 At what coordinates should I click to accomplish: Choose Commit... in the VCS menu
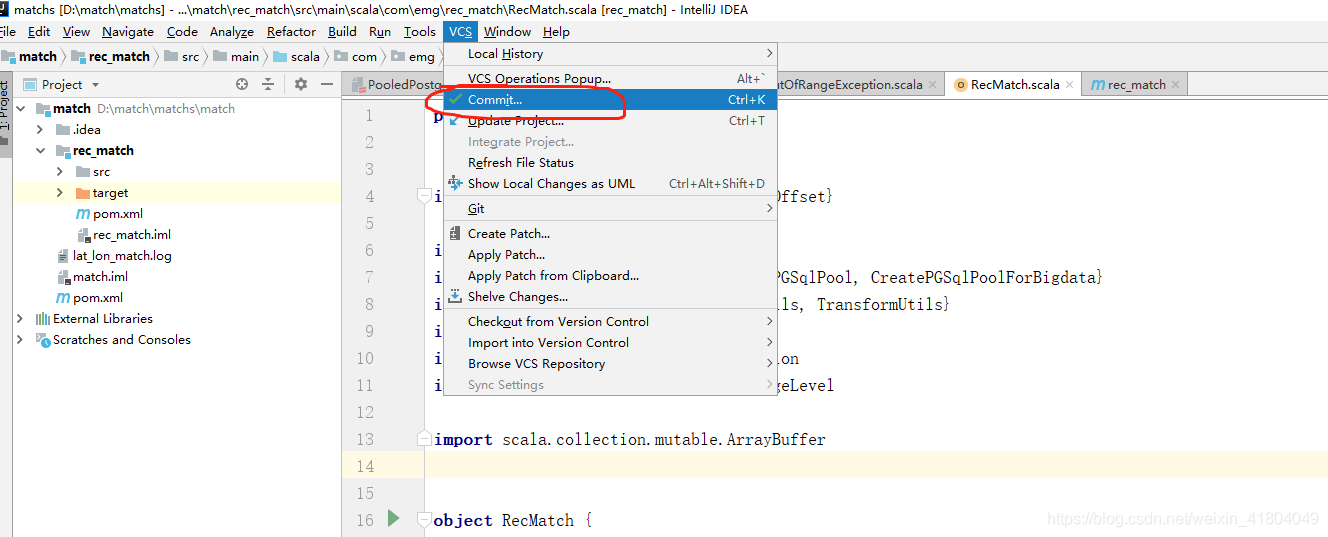click(x=610, y=100)
